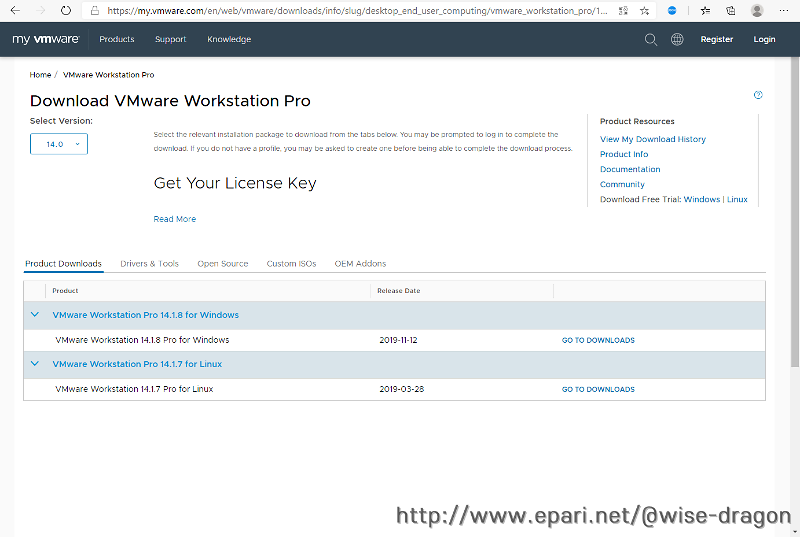
Task: Go to the Home breadcrumb
Action: pyautogui.click(x=40, y=74)
